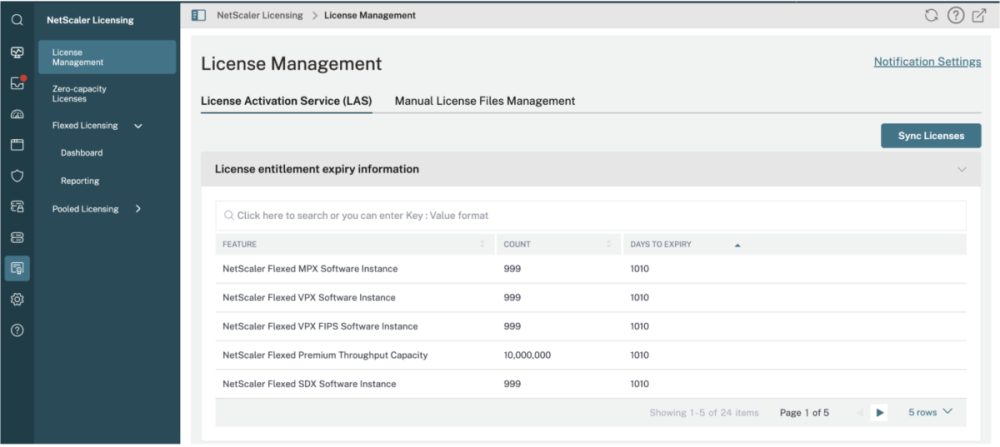Screen dimensions: 1000x447
Task: Switch to Manual License Files Management tab
Action: (x=485, y=101)
